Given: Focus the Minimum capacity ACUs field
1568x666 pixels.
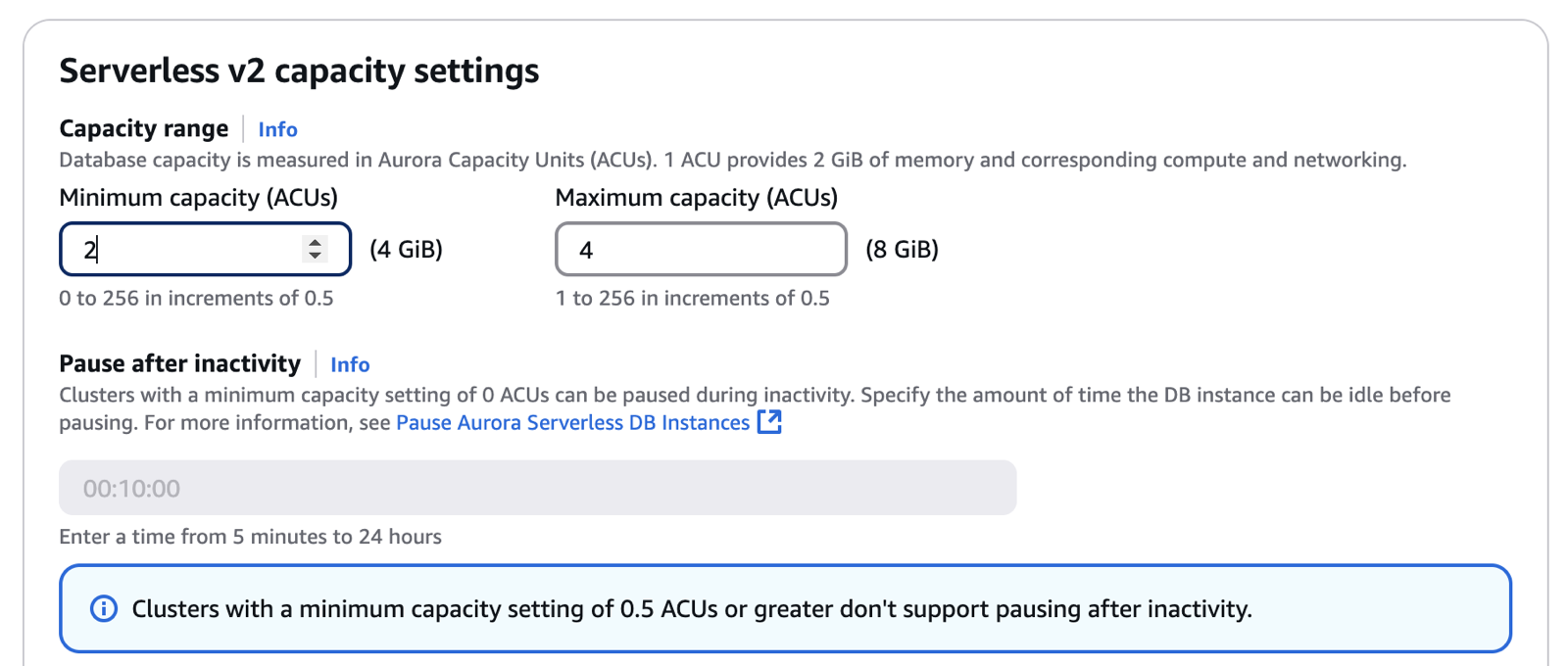Looking at the screenshot, I should pyautogui.click(x=186, y=250).
